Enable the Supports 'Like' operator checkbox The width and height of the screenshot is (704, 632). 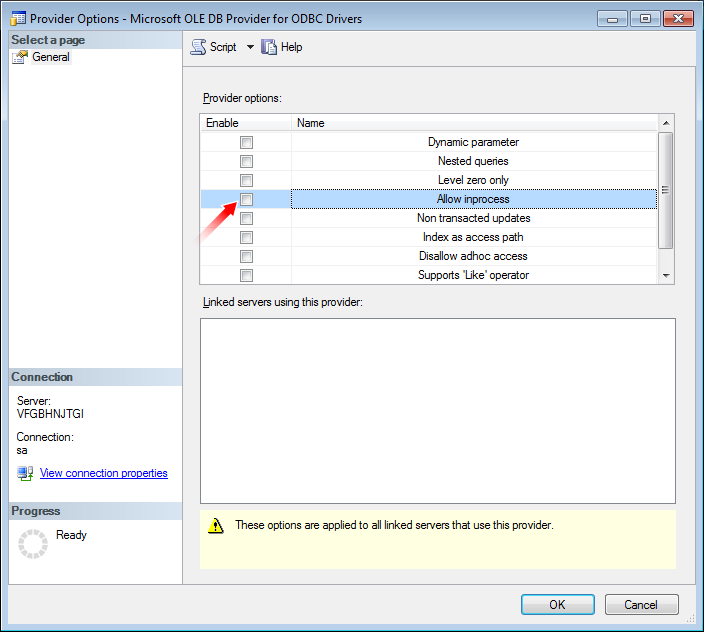tap(246, 275)
